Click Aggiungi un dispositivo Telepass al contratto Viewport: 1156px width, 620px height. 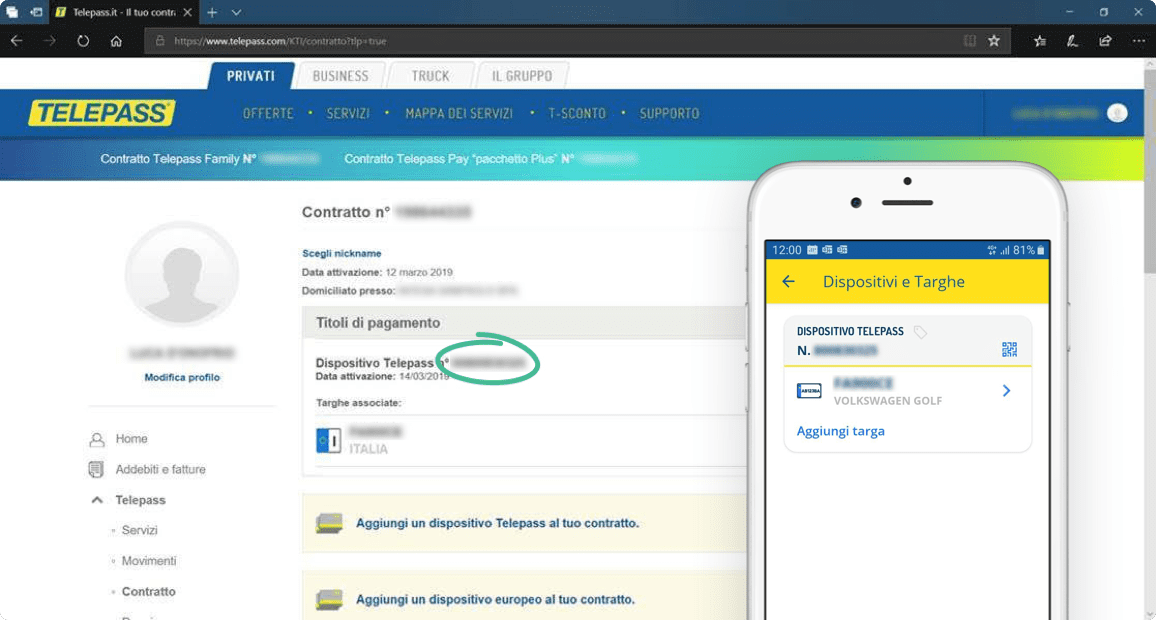(497, 523)
